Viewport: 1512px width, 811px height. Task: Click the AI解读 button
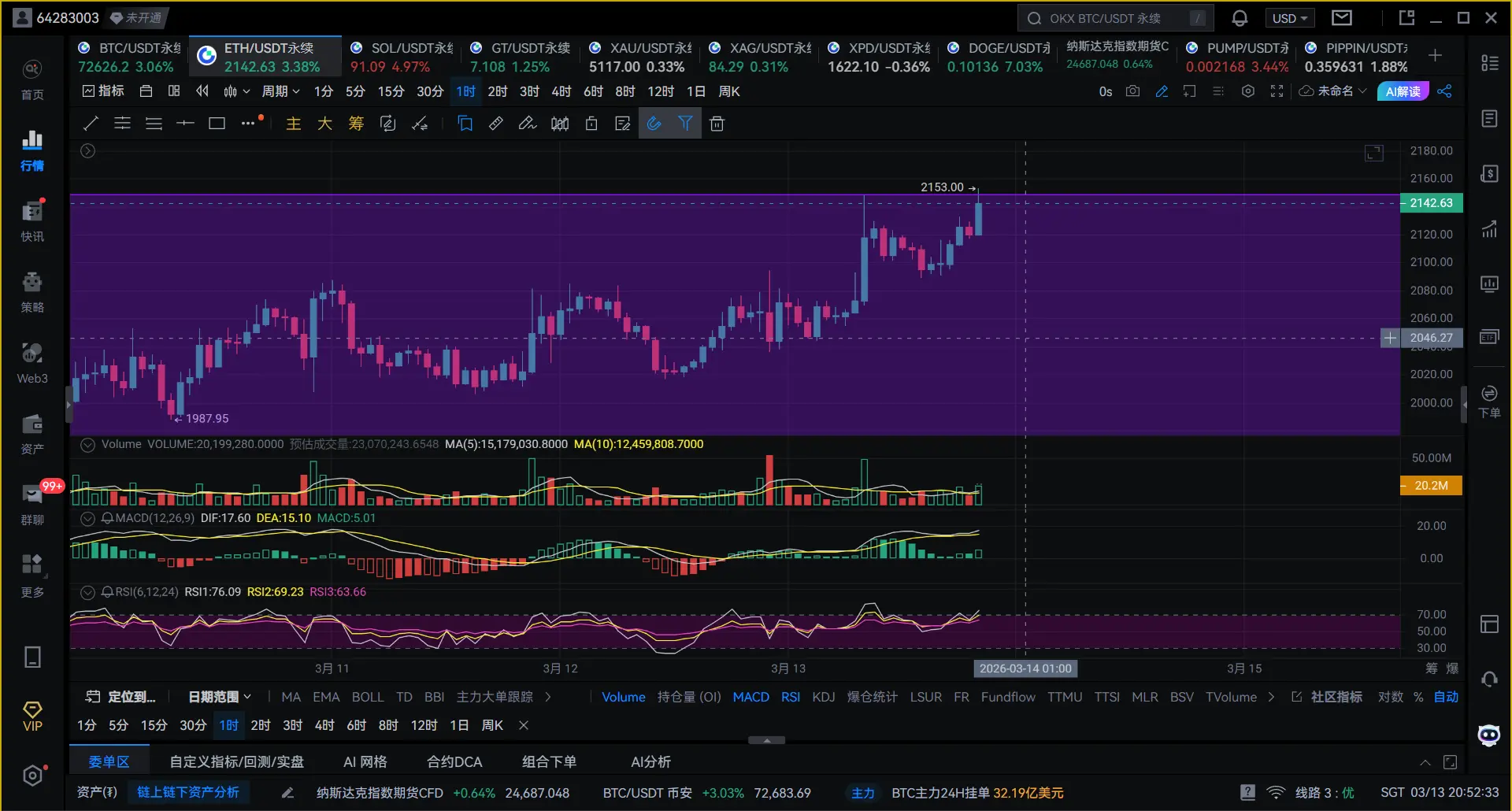pos(1403,91)
